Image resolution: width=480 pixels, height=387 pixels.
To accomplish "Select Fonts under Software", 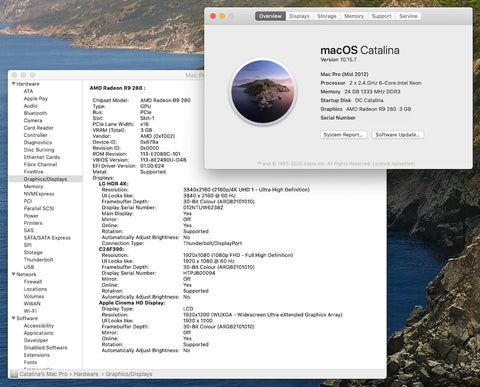I will (x=30, y=362).
